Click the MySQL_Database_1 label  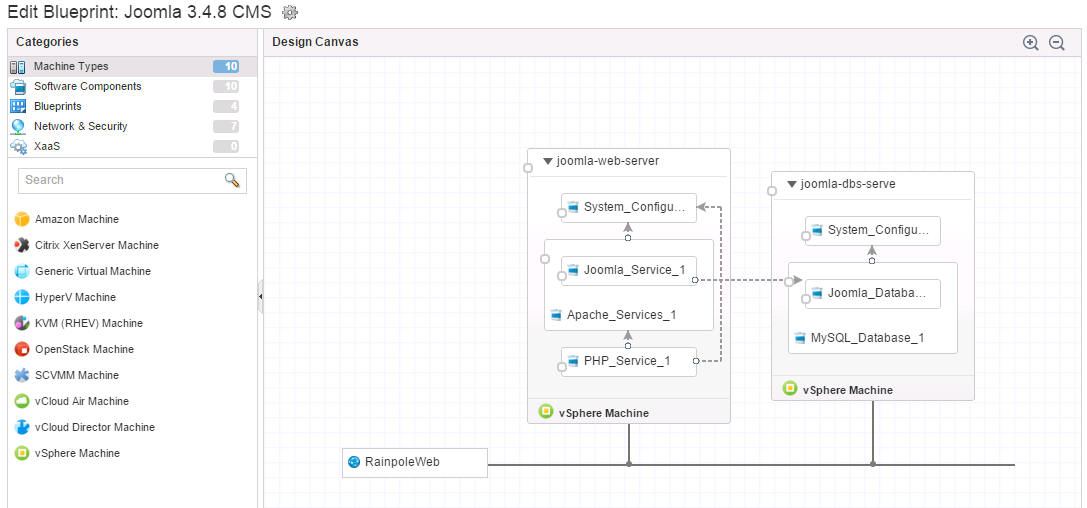[868, 338]
